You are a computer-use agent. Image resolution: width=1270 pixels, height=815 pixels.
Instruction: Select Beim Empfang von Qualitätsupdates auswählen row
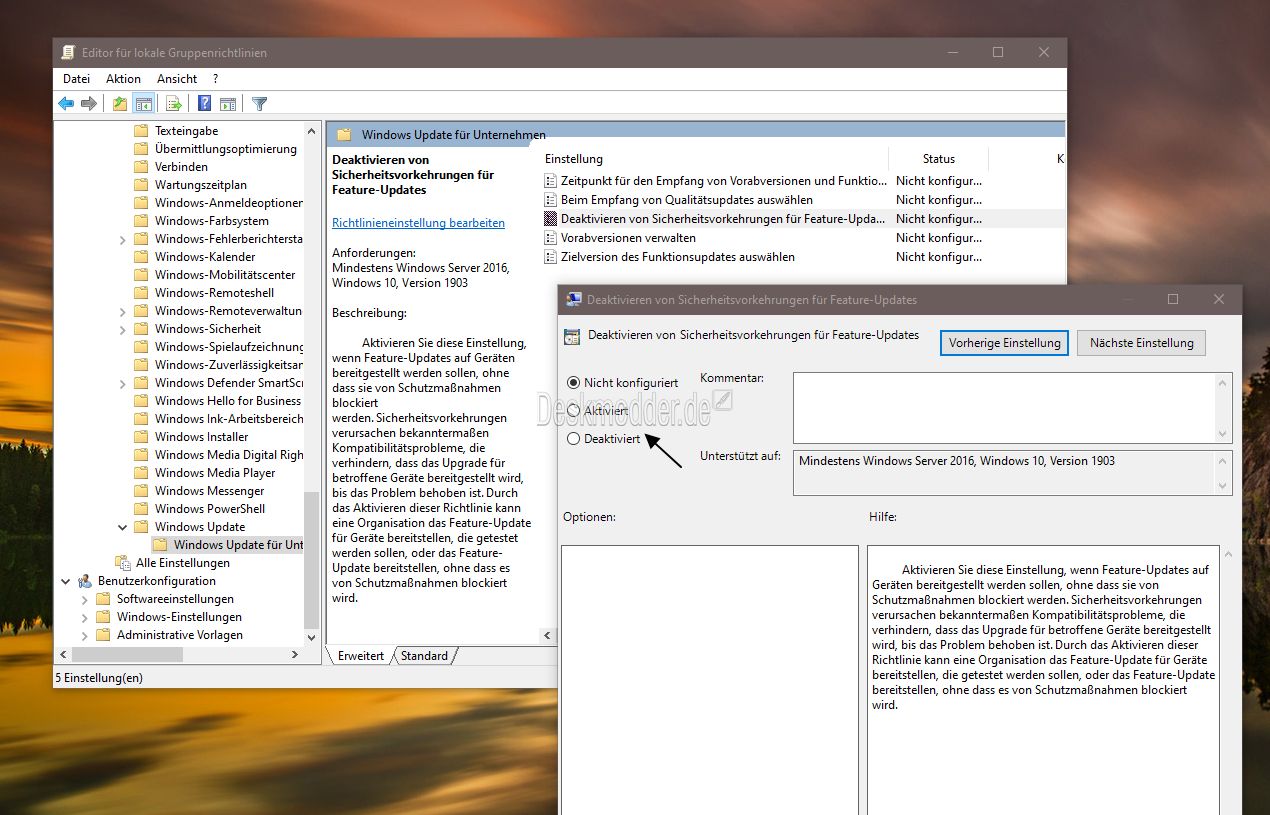coord(687,200)
